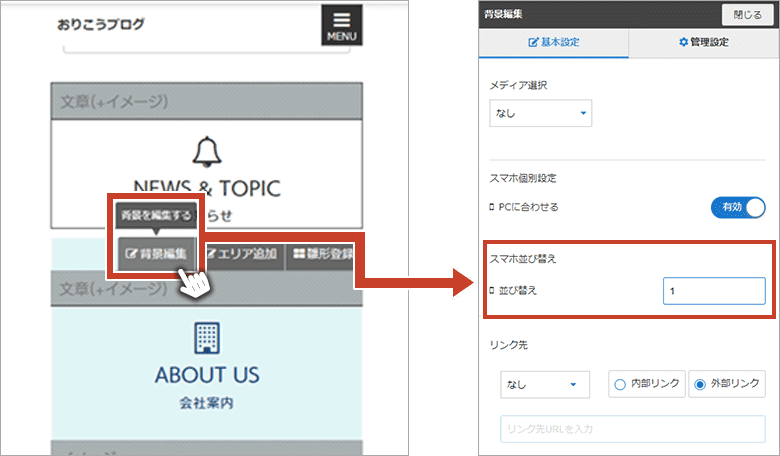Click the 雛形登録 template register button

322,254
